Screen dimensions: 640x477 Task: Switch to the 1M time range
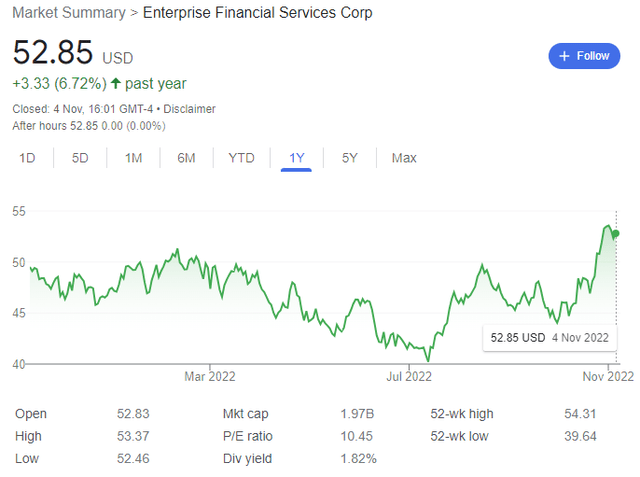click(x=133, y=158)
